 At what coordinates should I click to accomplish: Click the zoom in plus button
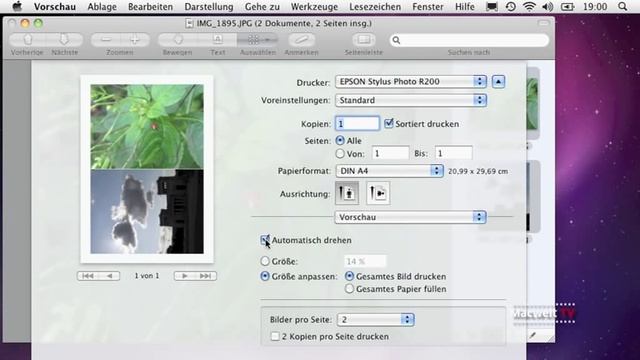pos(135,40)
